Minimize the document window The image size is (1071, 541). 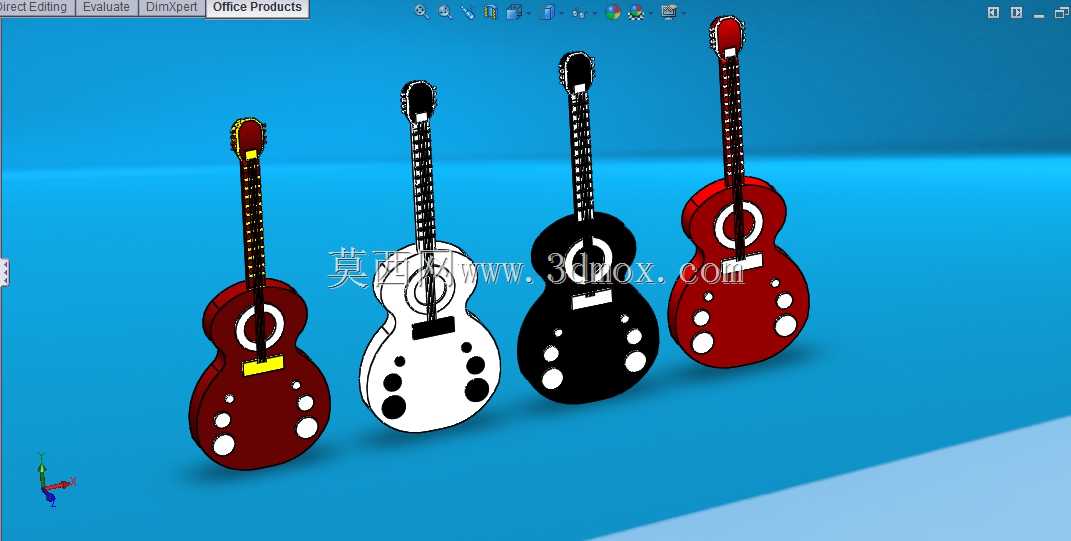pos(1039,14)
